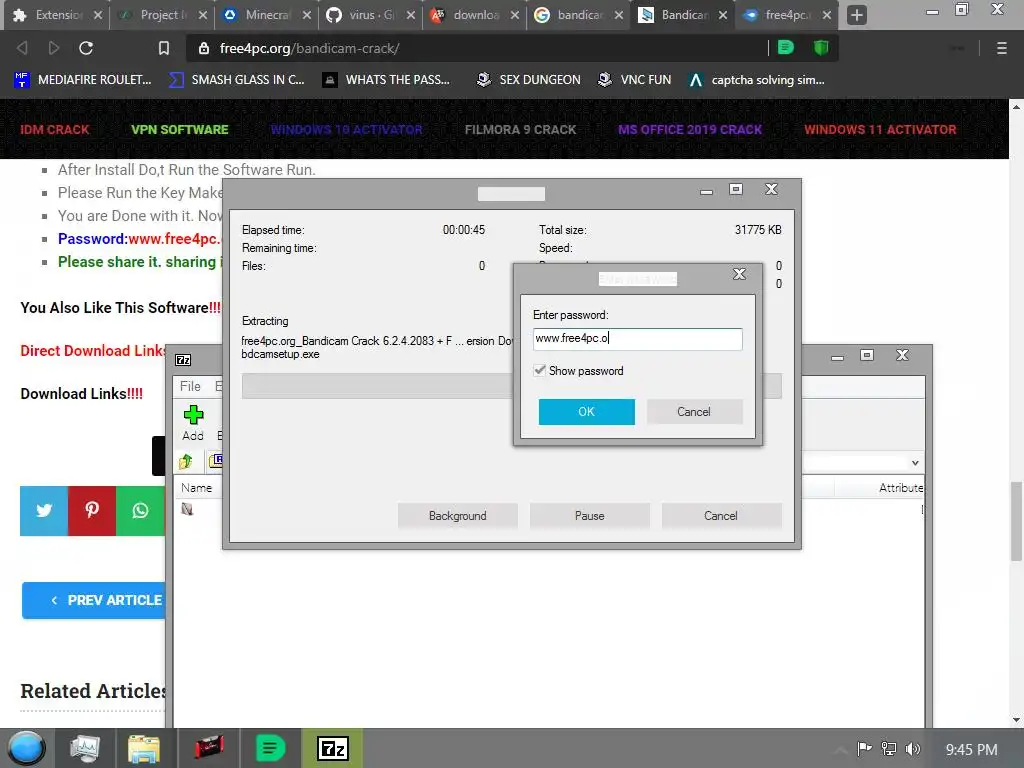Check the Show password checkbox
The height and width of the screenshot is (768, 1024).
click(539, 370)
